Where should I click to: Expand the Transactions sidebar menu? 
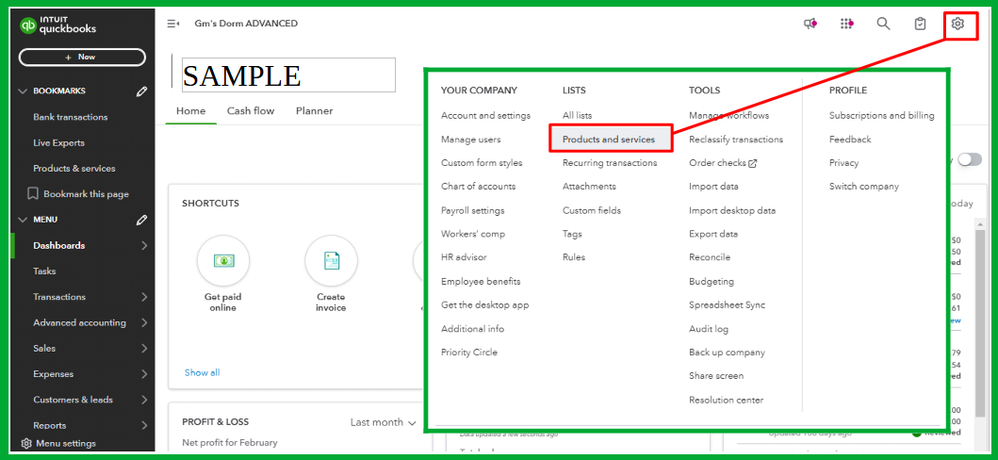pyautogui.click(x=83, y=297)
